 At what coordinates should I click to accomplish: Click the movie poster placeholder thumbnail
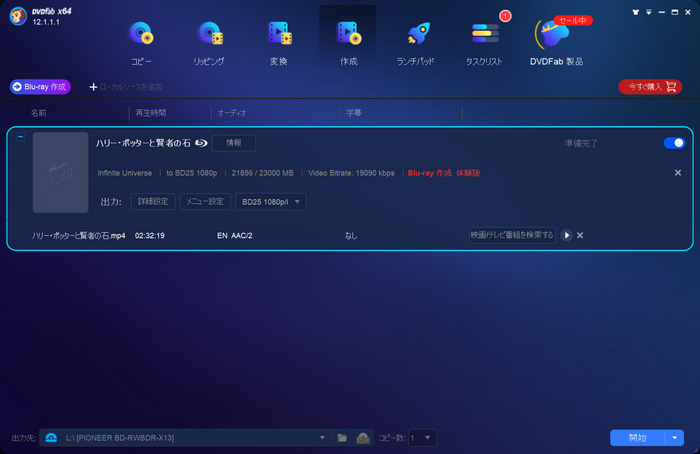(x=61, y=172)
